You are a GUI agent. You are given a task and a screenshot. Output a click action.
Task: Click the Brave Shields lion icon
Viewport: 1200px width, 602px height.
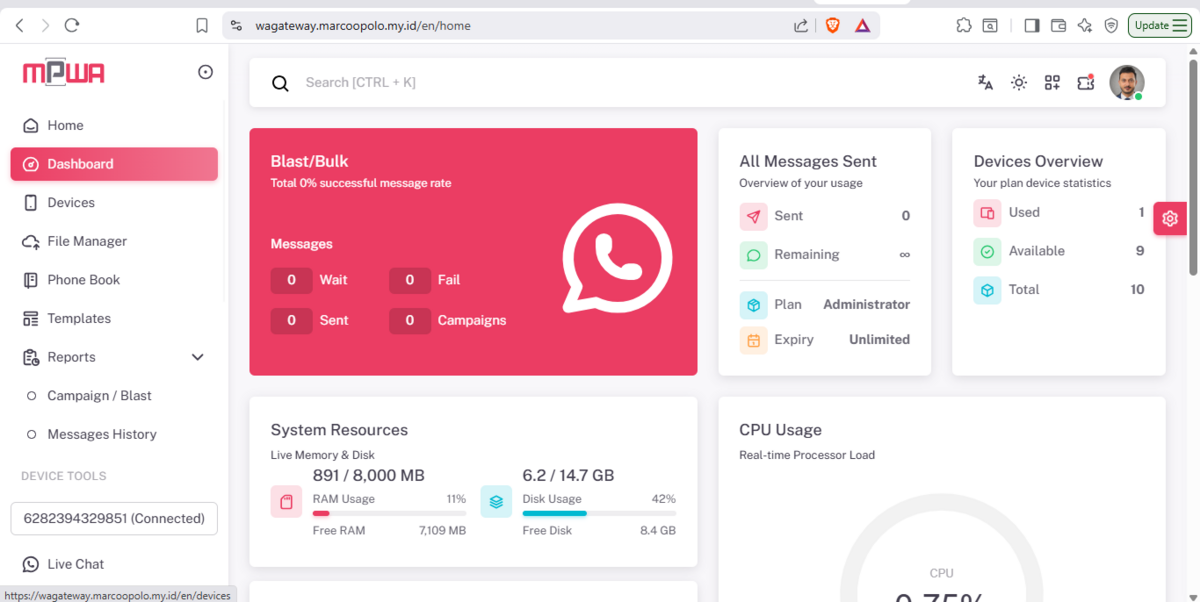click(x=832, y=26)
